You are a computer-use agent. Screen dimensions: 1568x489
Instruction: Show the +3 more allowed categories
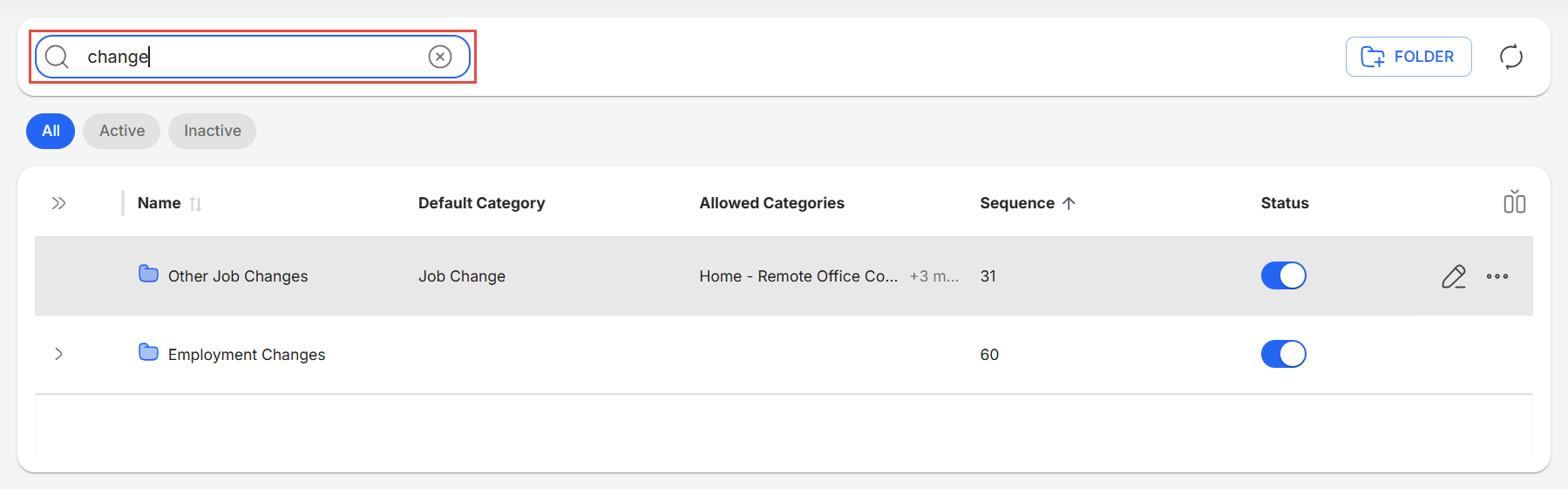tap(933, 276)
